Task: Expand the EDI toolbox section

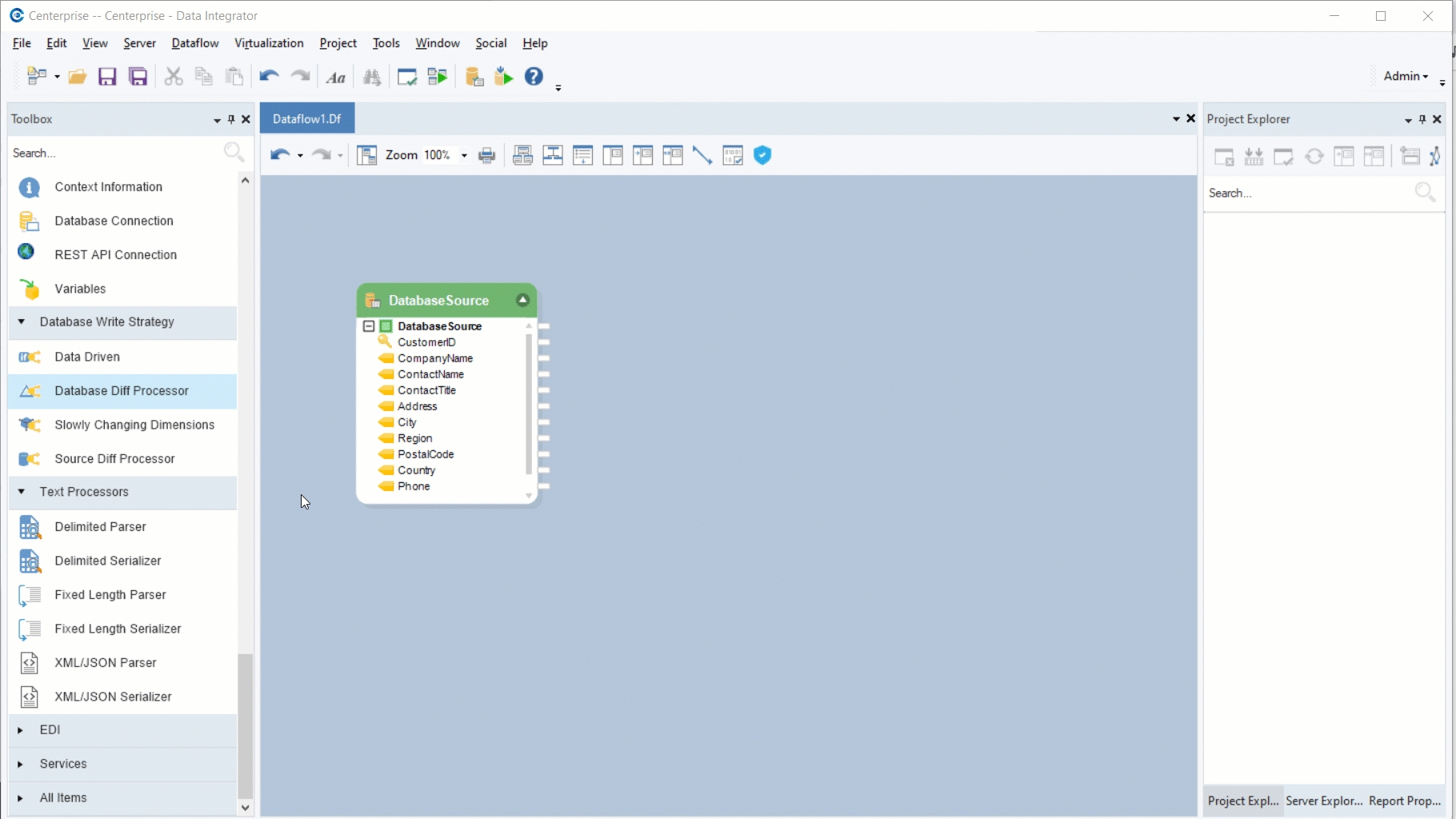Action: [21, 729]
